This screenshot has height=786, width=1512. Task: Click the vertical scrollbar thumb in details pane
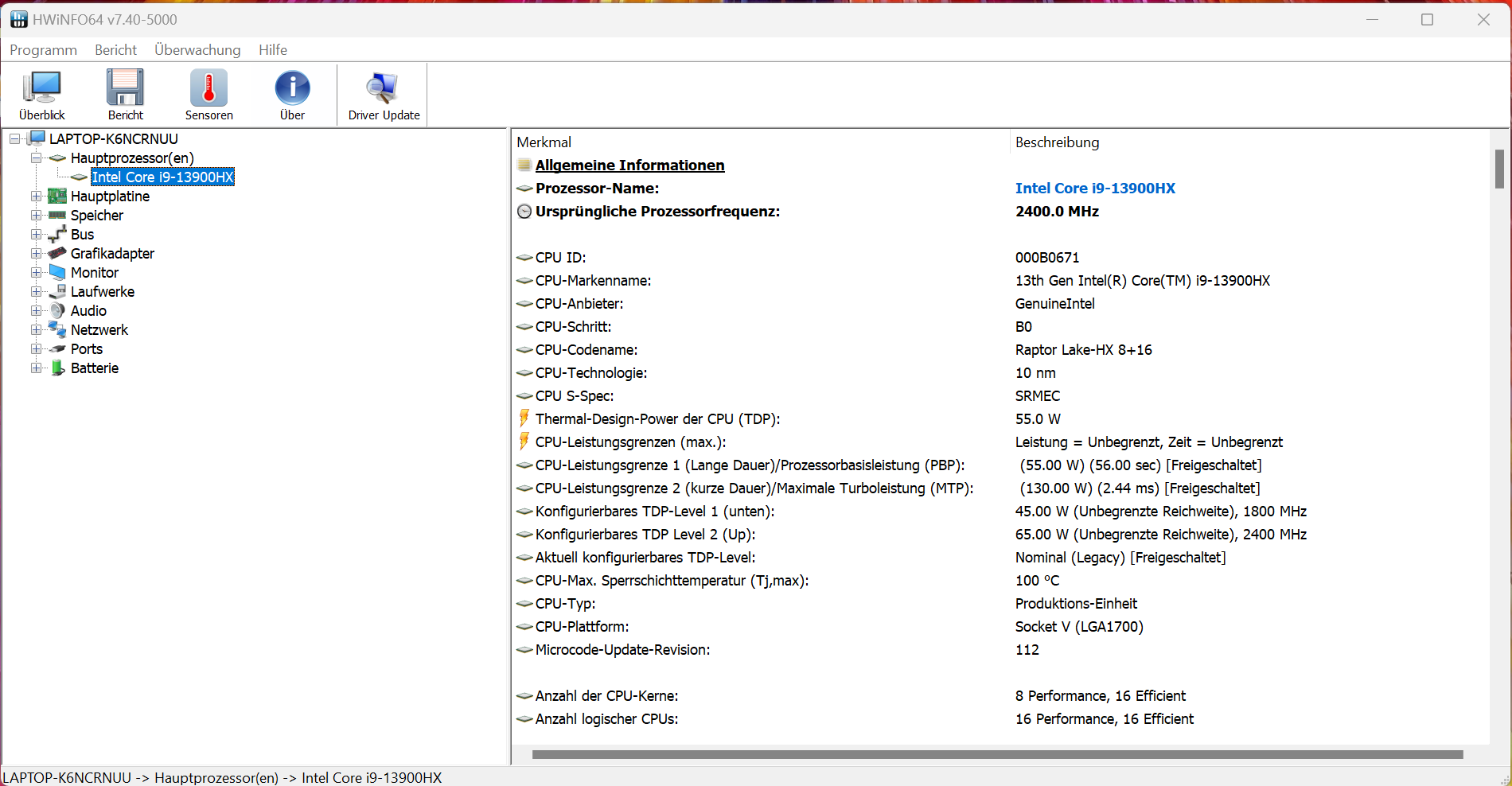click(x=1499, y=169)
